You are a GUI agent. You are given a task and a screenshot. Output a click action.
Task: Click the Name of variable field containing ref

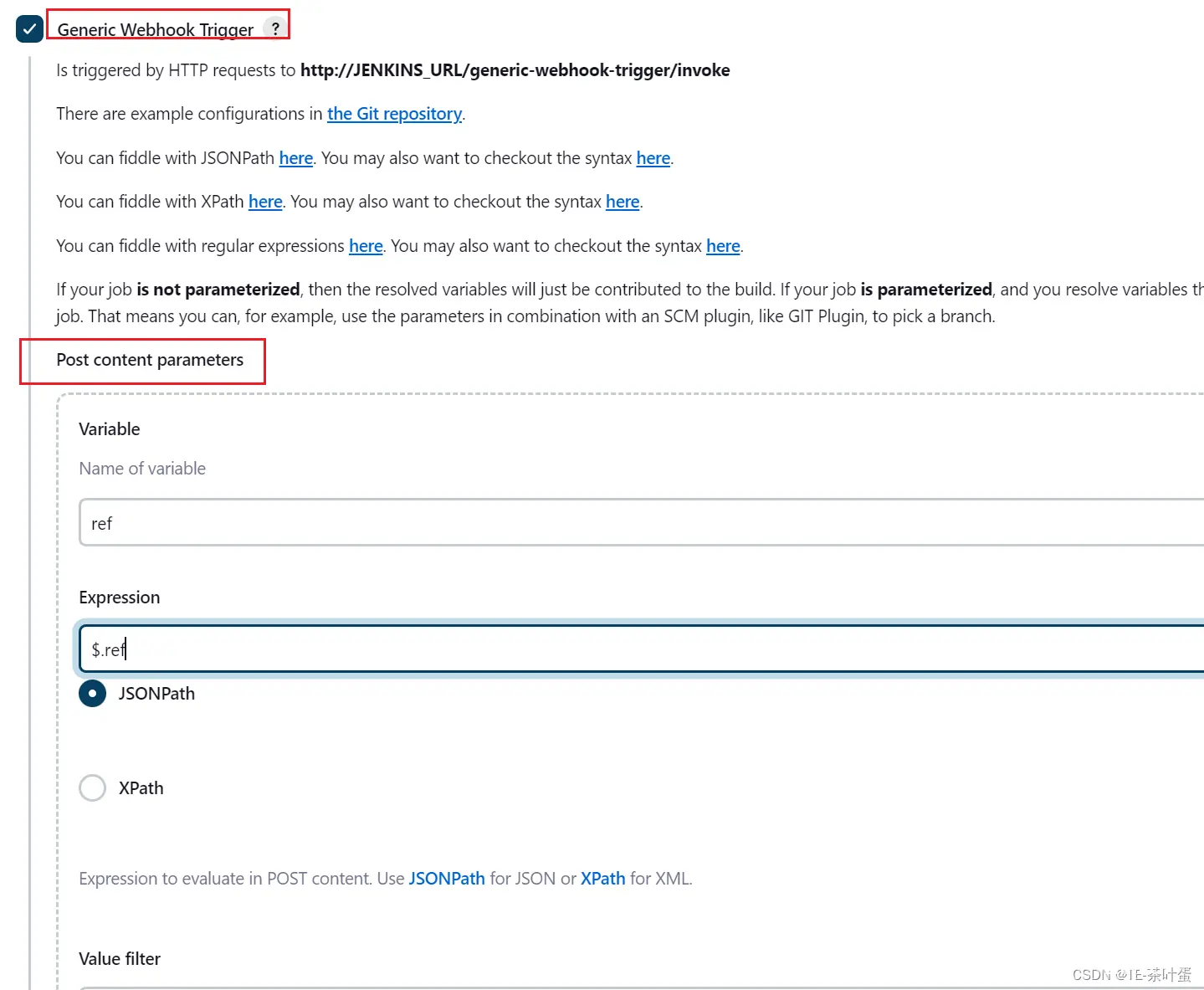[x=642, y=523]
